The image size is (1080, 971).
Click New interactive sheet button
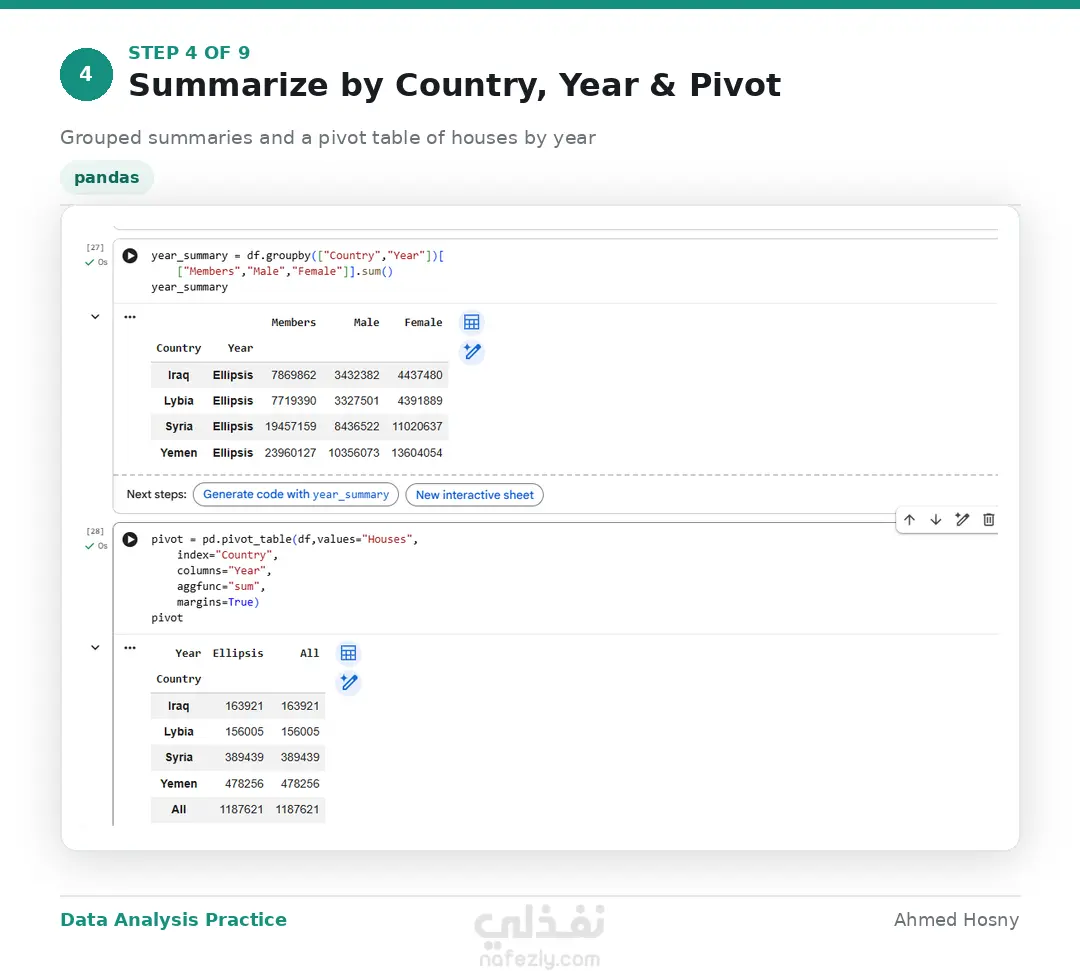(475, 494)
